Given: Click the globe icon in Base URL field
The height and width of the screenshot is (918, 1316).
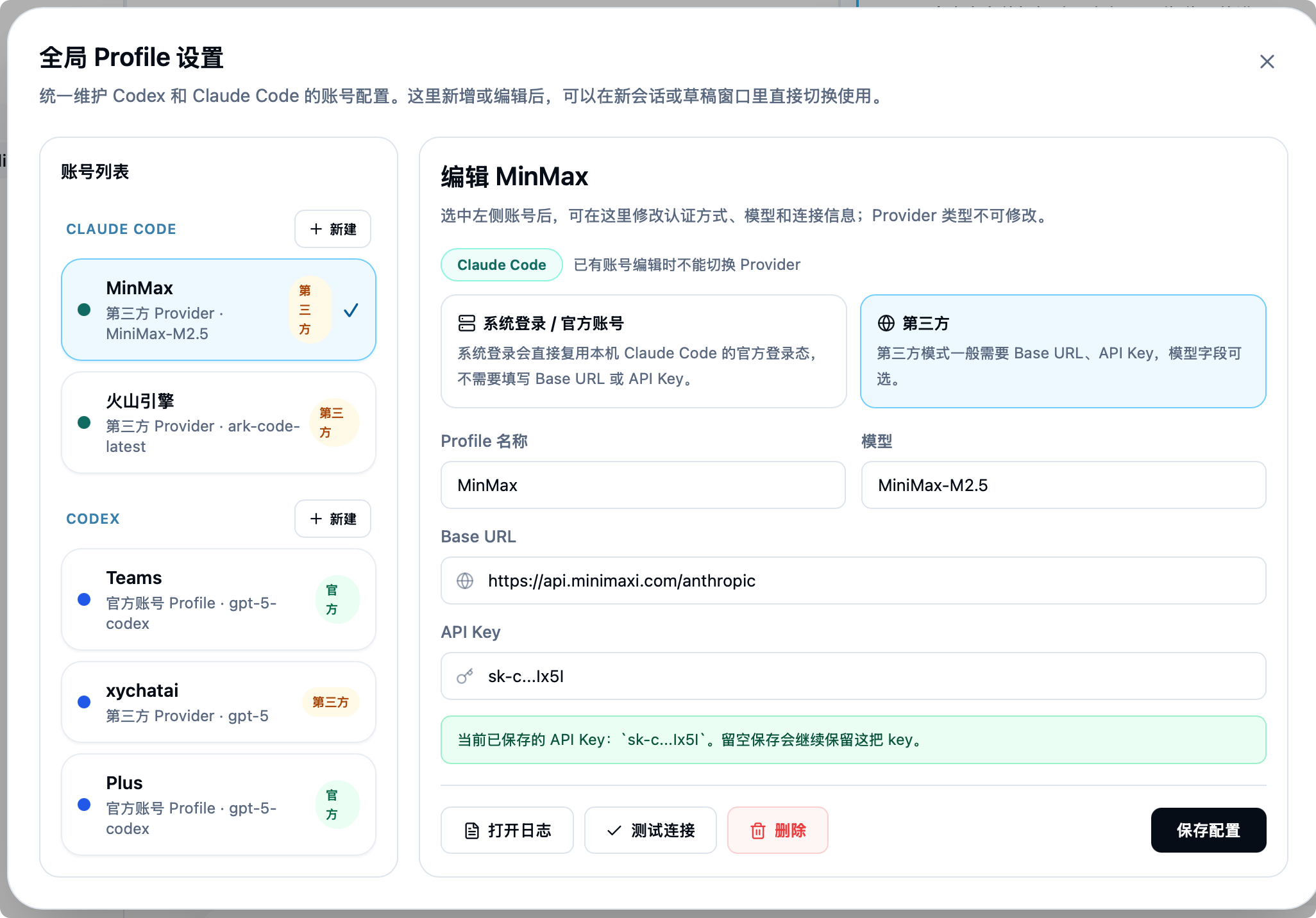Looking at the screenshot, I should (x=465, y=581).
